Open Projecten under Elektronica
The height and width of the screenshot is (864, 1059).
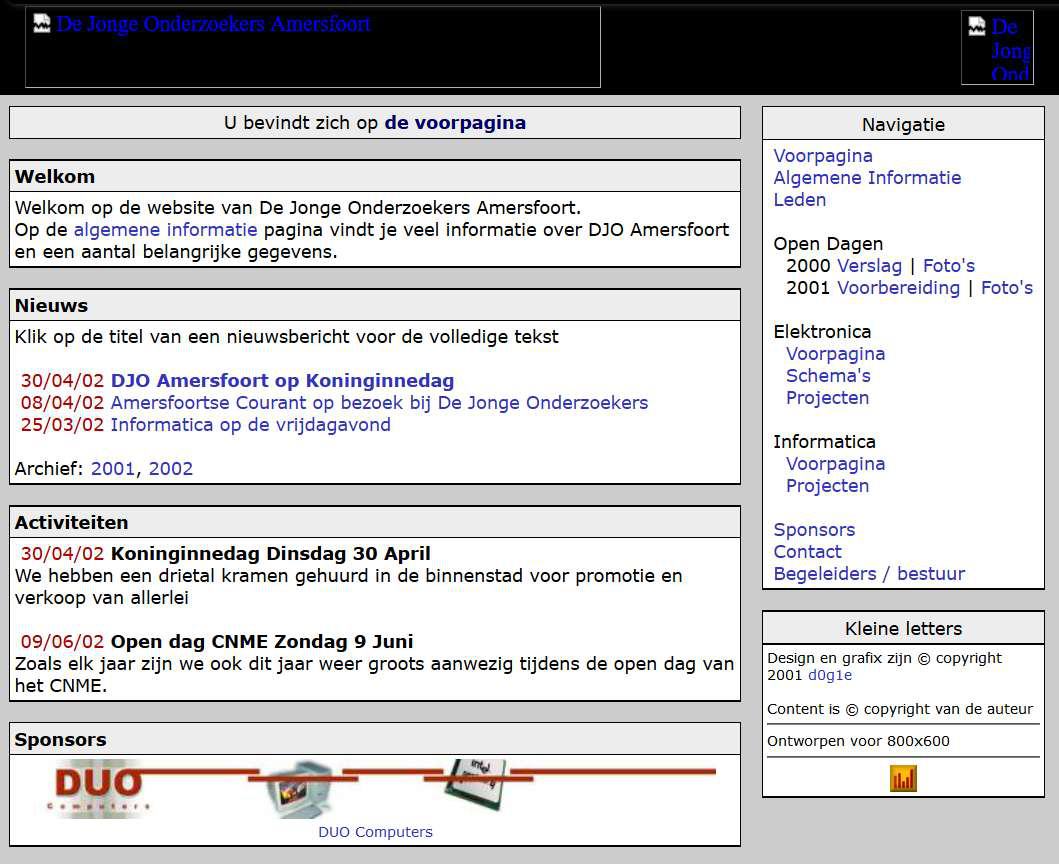click(827, 398)
